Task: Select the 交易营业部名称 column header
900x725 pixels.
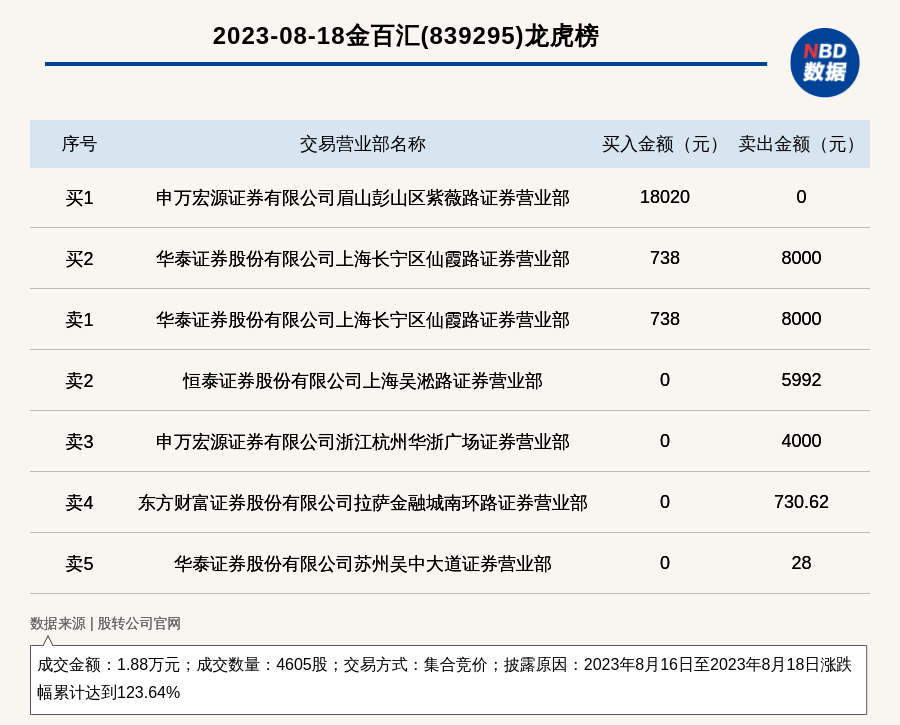Action: click(363, 144)
